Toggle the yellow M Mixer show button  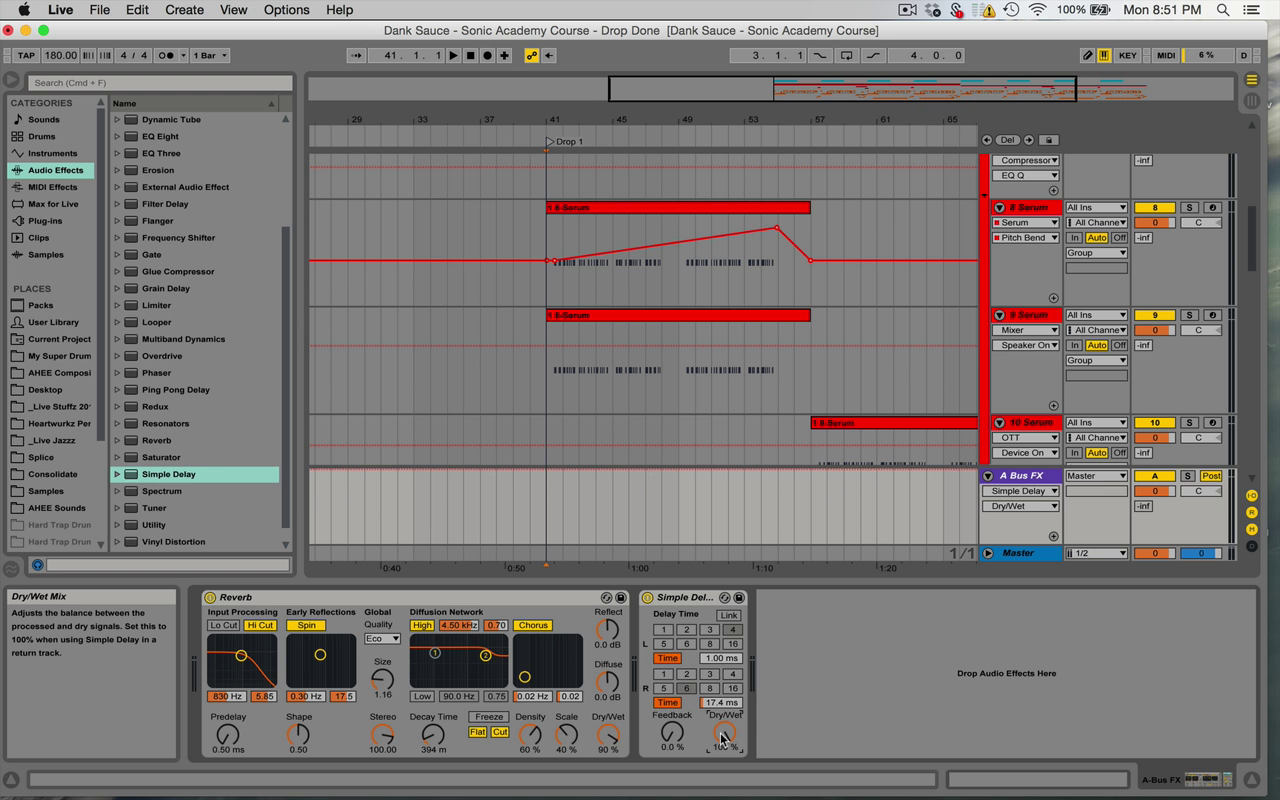[1251, 529]
